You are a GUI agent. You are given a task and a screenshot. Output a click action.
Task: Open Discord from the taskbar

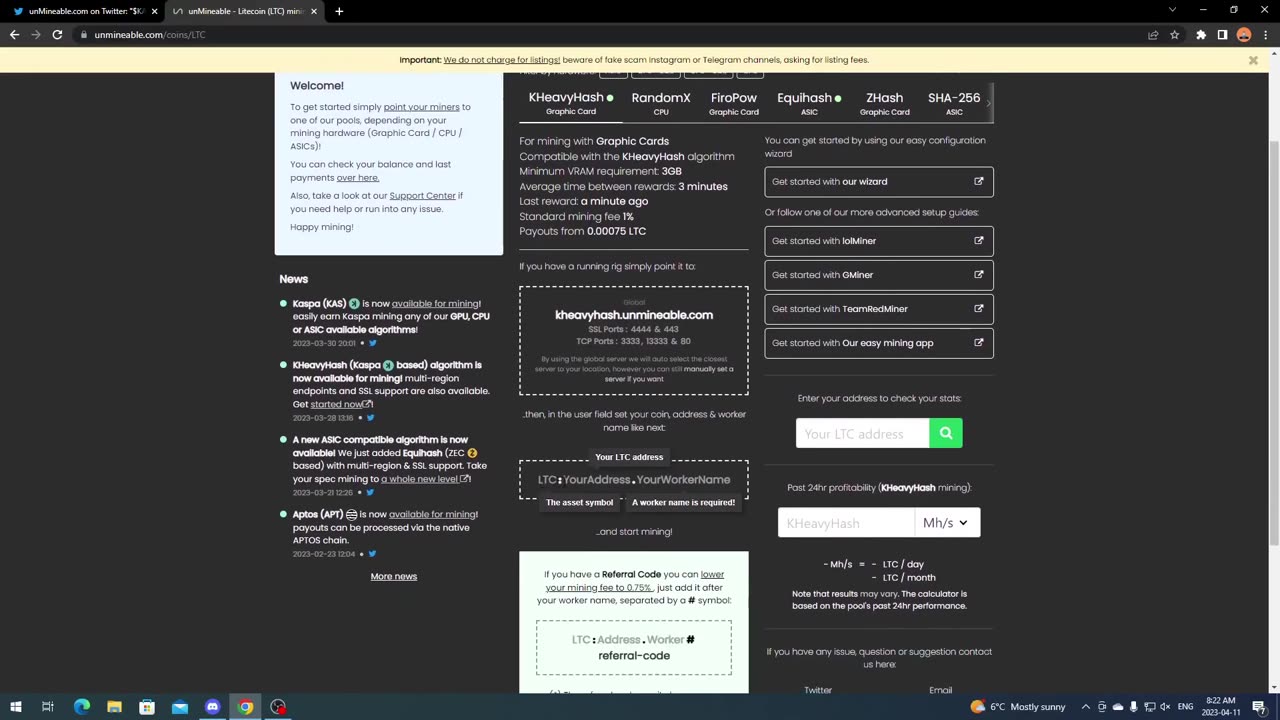pos(212,707)
